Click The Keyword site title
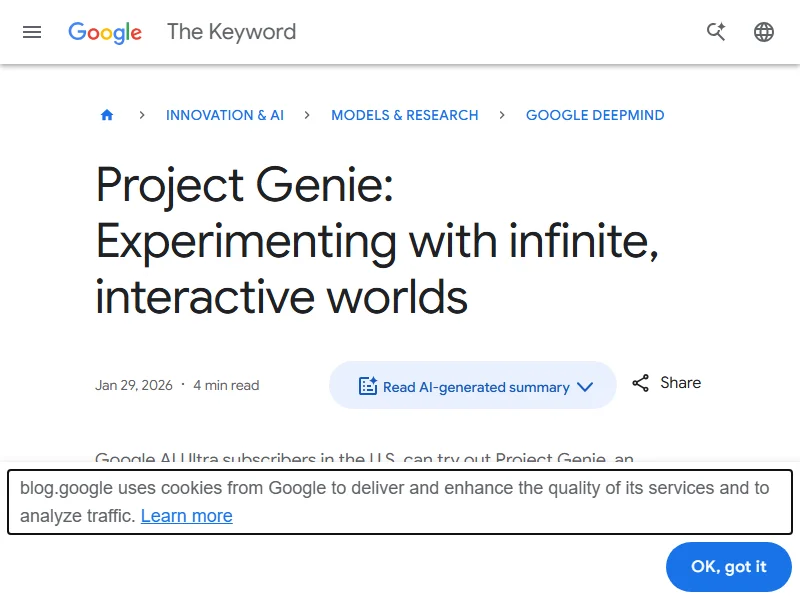This screenshot has width=800, height=600. coord(231,32)
